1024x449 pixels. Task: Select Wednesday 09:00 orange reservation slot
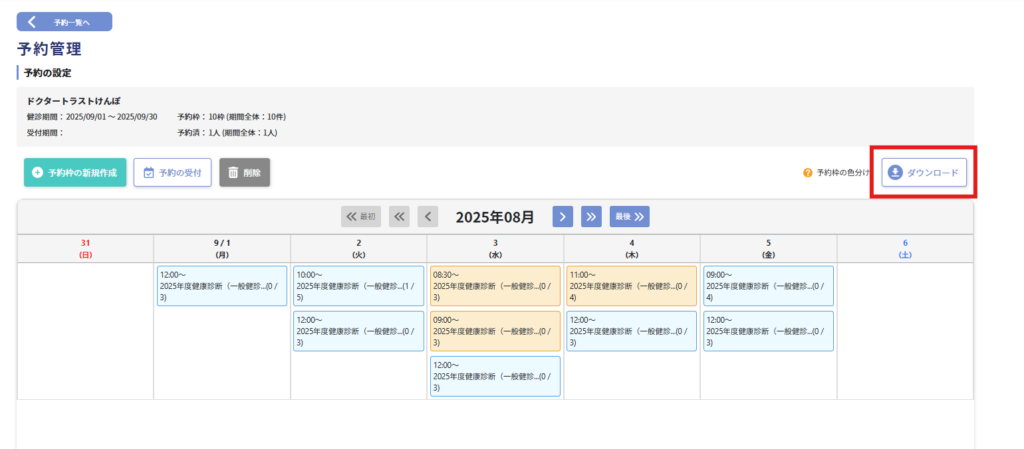[495, 331]
